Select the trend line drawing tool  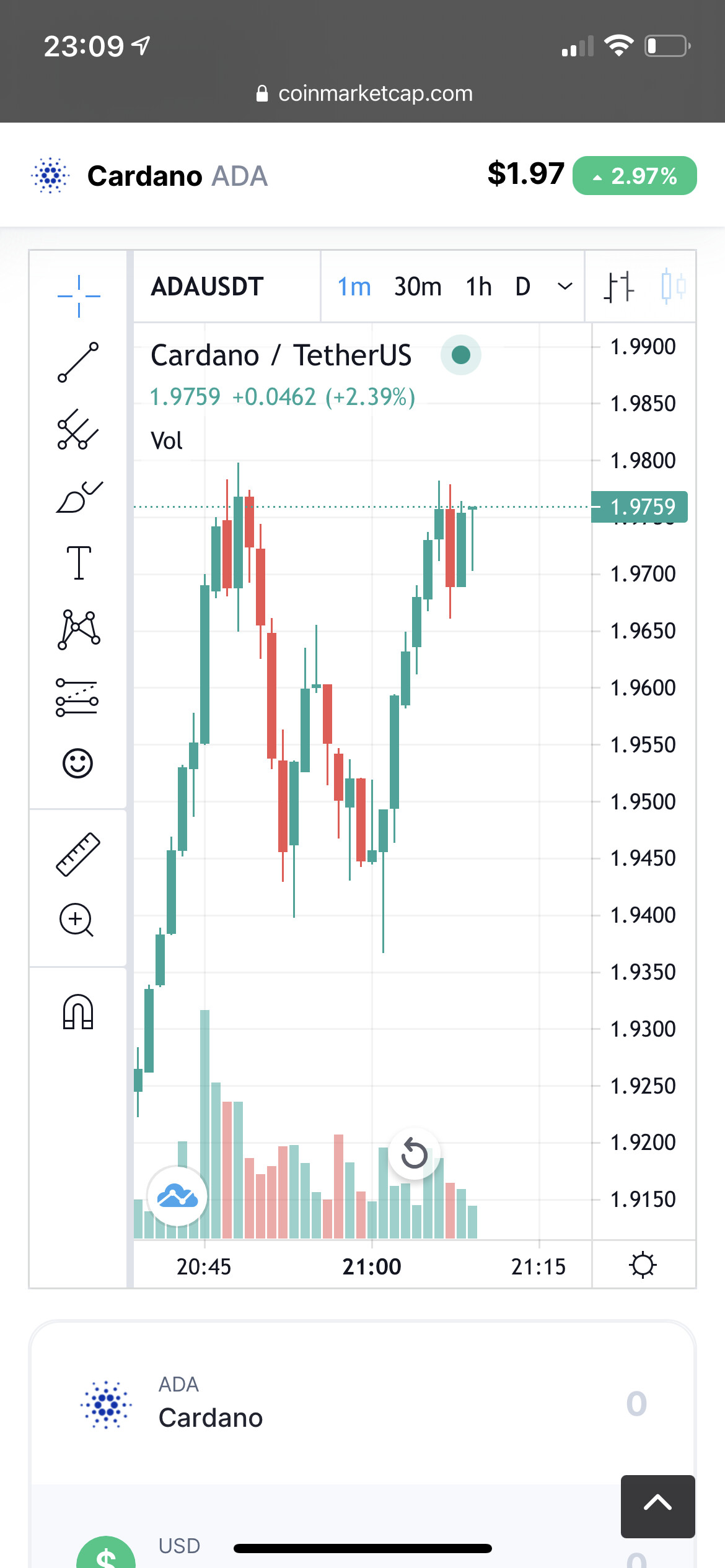78,362
